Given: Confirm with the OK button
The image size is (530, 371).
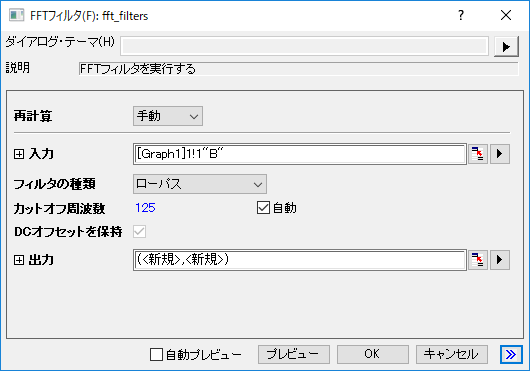Looking at the screenshot, I should tap(373, 354).
